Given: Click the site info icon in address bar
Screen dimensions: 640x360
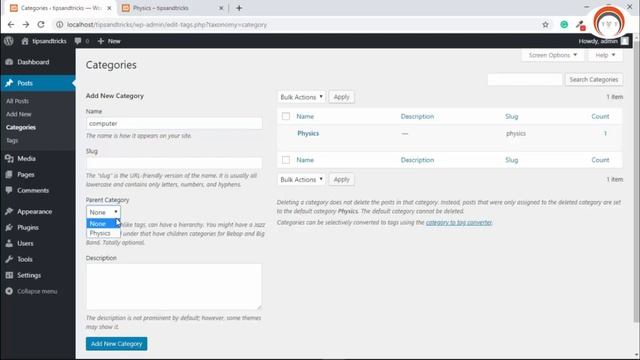Looking at the screenshot, I should pyautogui.click(x=60, y=24).
